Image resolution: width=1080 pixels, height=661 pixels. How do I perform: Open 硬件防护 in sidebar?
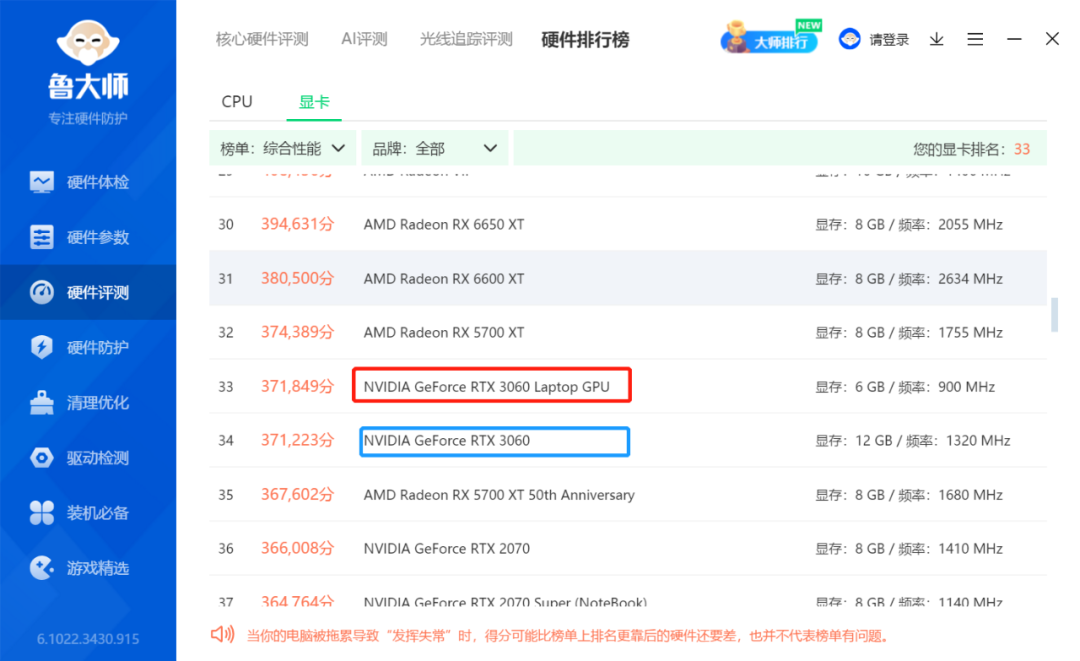pyautogui.click(x=88, y=347)
